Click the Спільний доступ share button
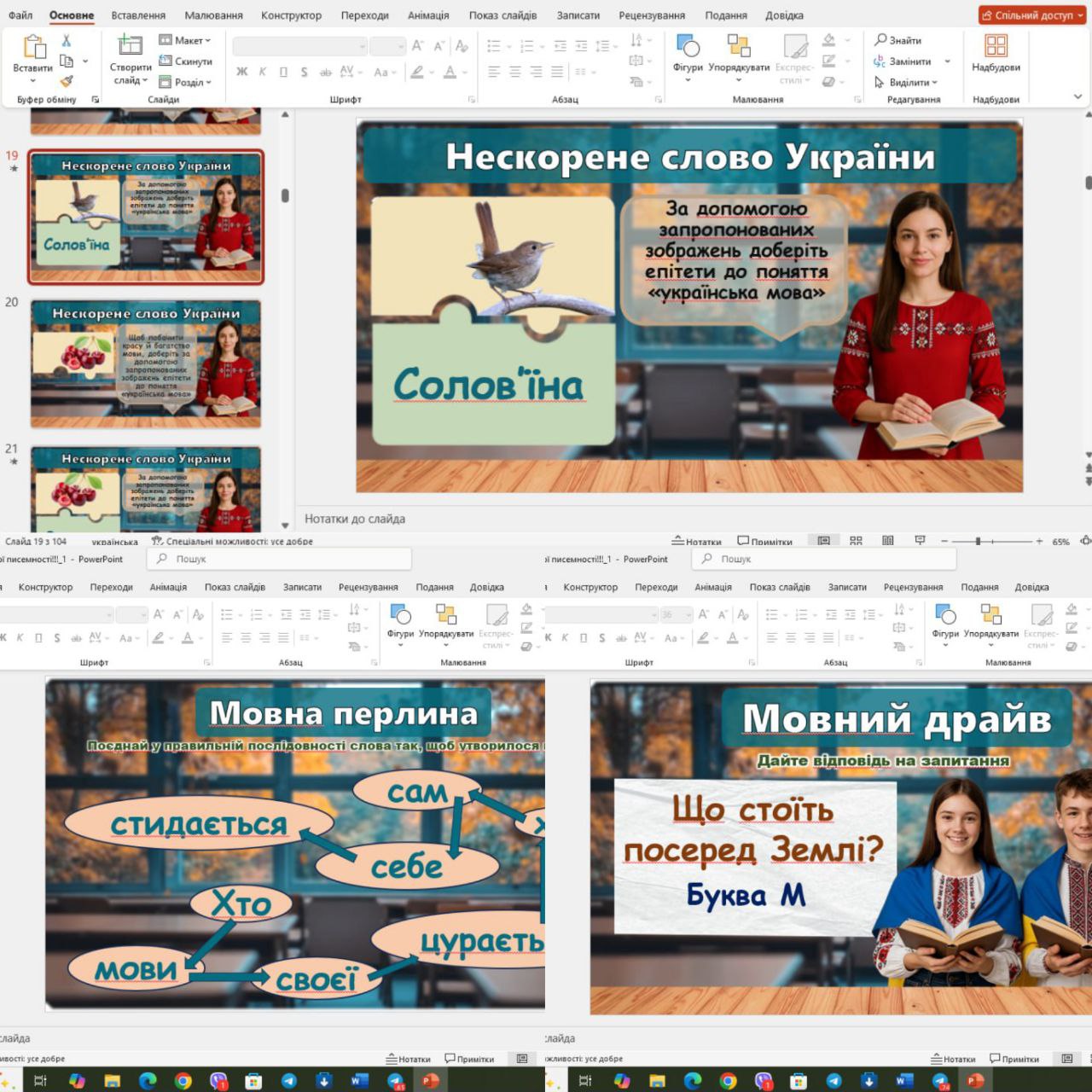This screenshot has height=1092, width=1092. point(1031,15)
